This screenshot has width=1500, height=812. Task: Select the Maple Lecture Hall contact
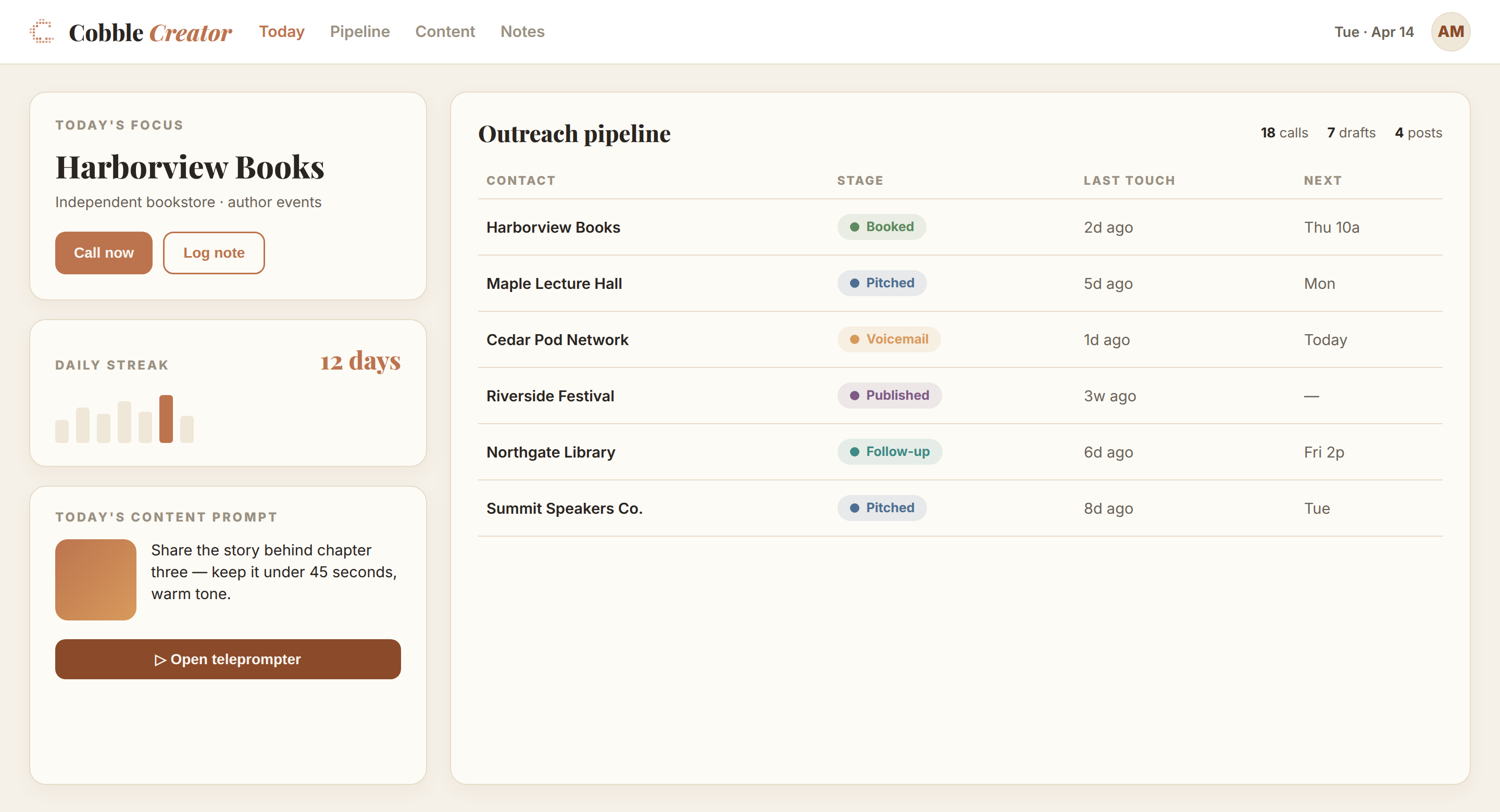point(554,284)
